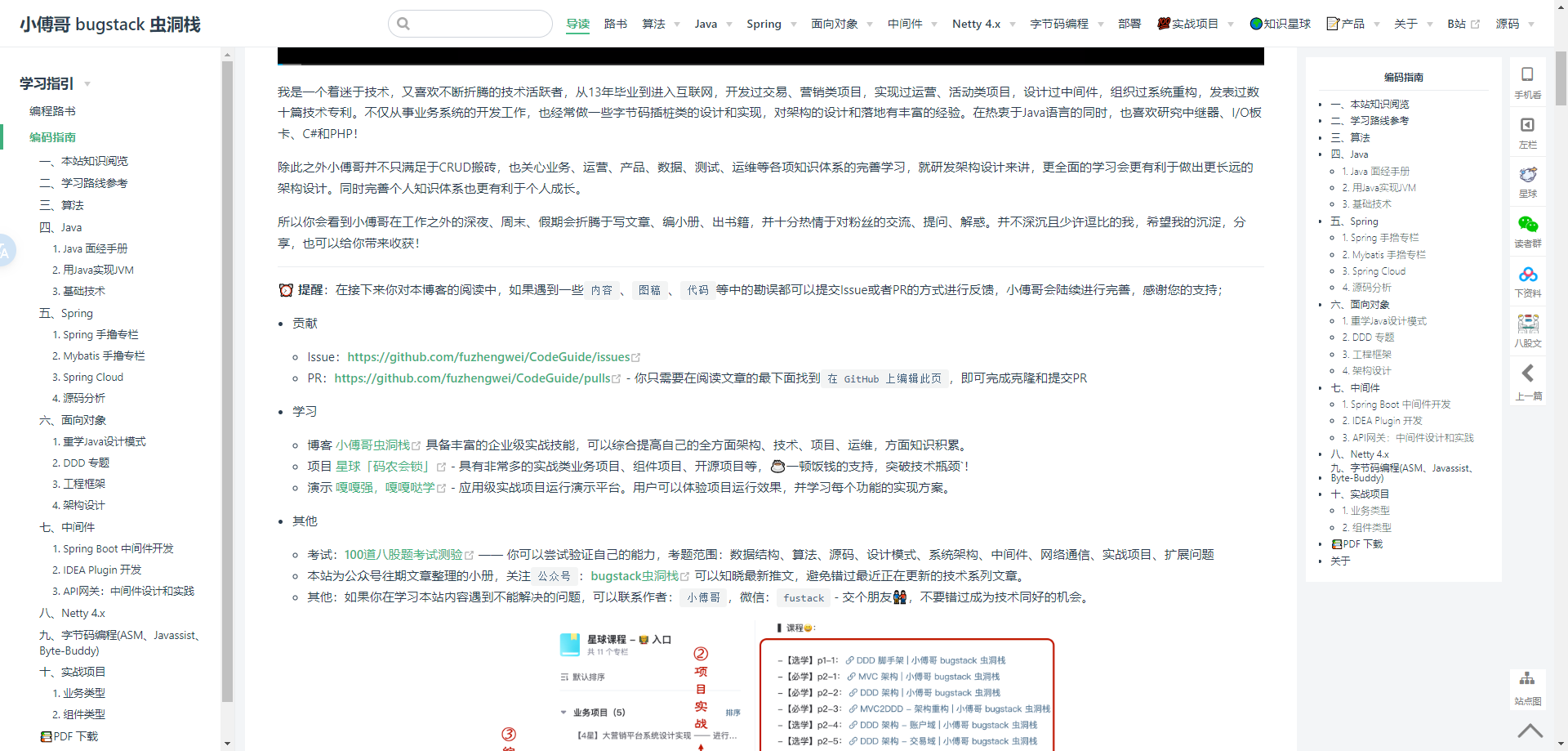1568x751 pixels.
Task: Open the GitHub CodeGuide issues link
Action: tap(489, 357)
